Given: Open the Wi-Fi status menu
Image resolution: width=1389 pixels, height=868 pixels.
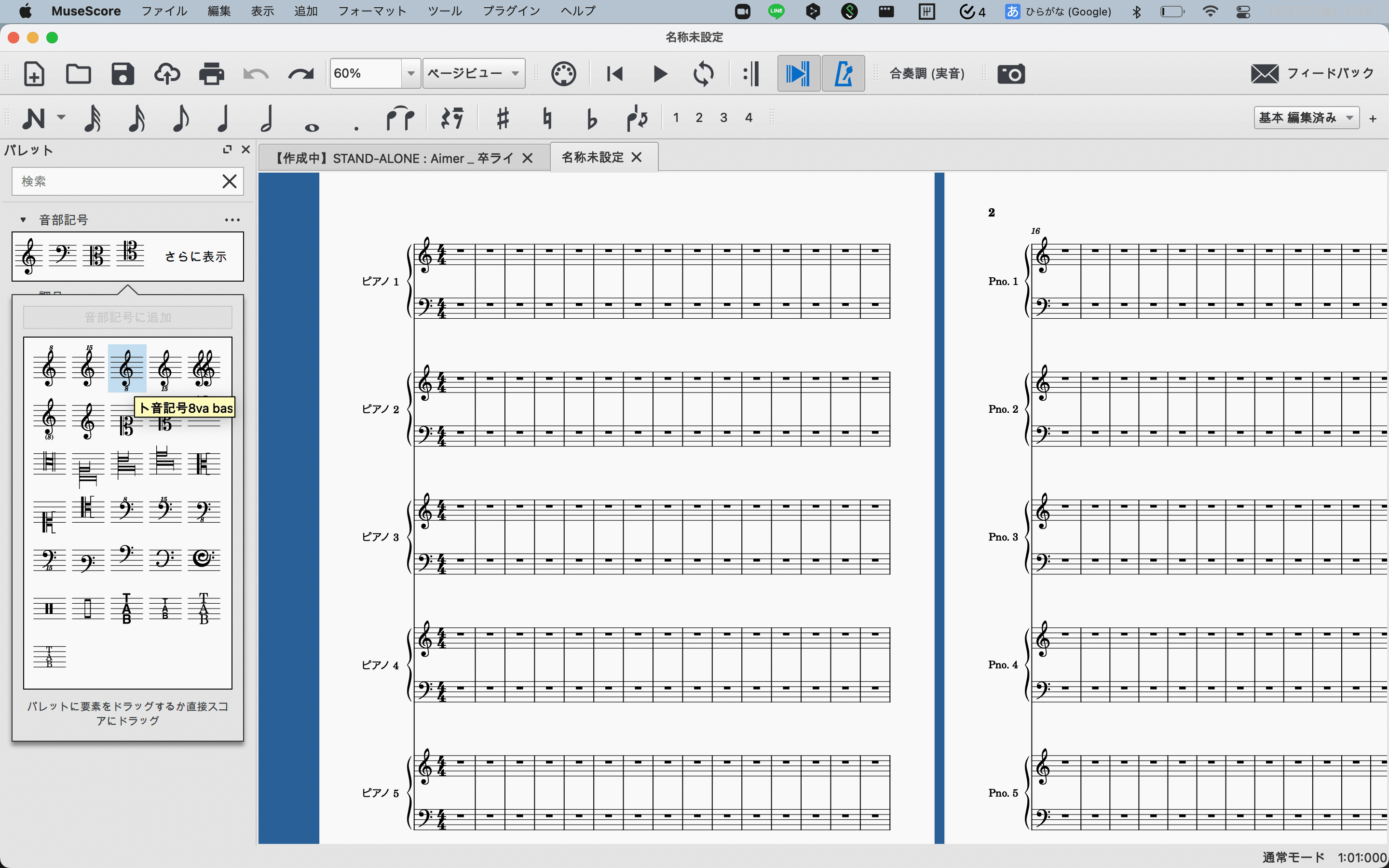Looking at the screenshot, I should pos(1210,11).
